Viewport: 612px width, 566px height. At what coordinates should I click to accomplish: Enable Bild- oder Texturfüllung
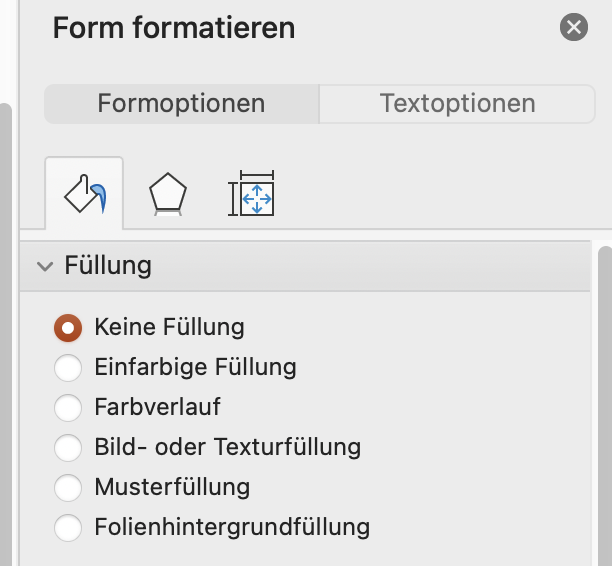point(68,448)
